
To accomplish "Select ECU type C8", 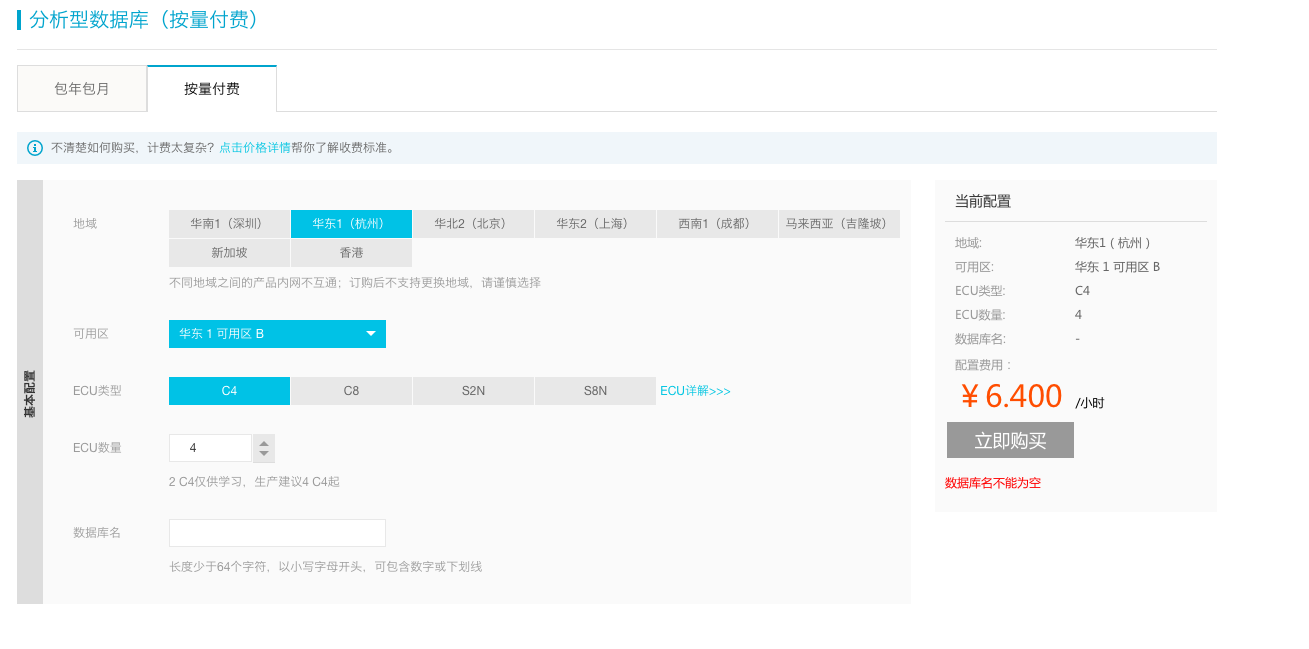I will pos(351,391).
